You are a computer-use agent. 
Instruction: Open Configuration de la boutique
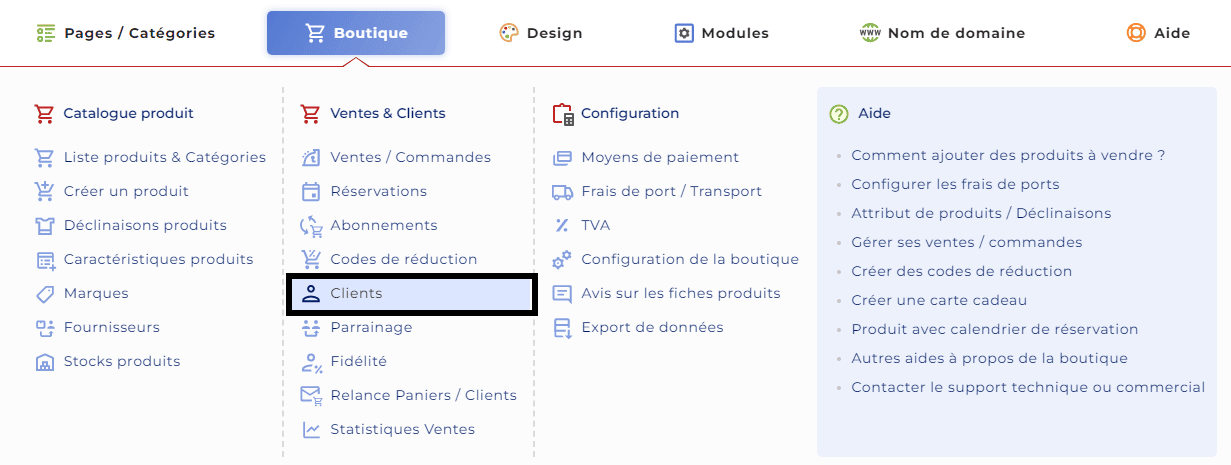pyautogui.click(x=689, y=259)
